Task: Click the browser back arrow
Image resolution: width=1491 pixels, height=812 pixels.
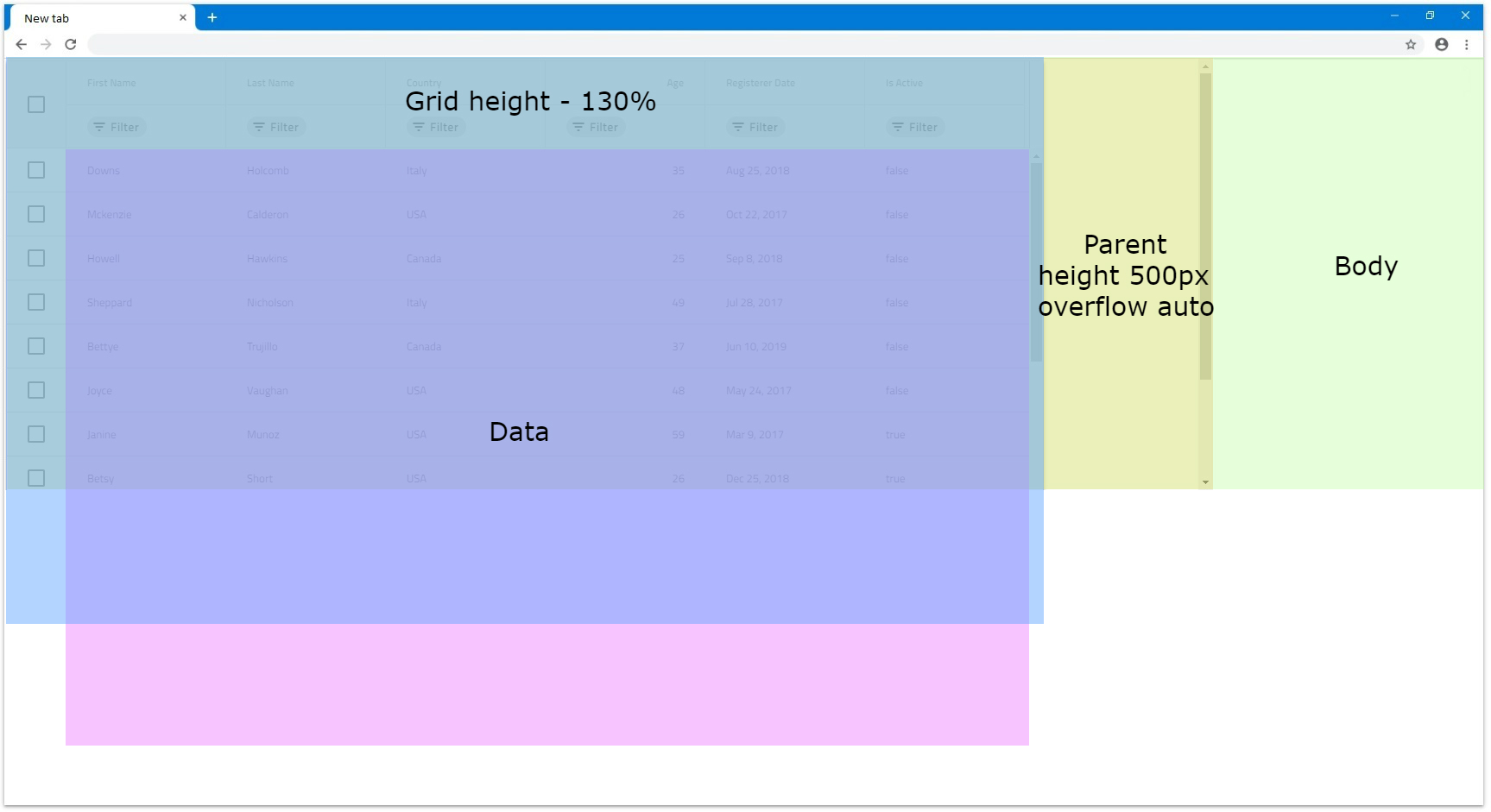Action: (x=22, y=45)
